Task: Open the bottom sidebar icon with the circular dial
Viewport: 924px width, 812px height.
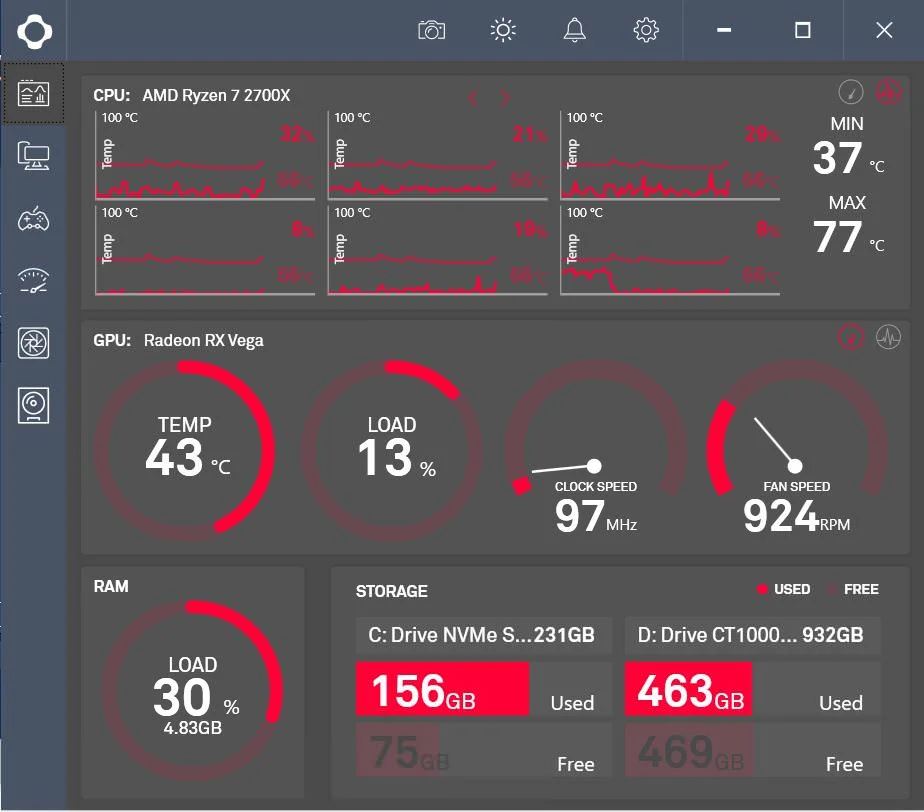Action: click(x=34, y=405)
